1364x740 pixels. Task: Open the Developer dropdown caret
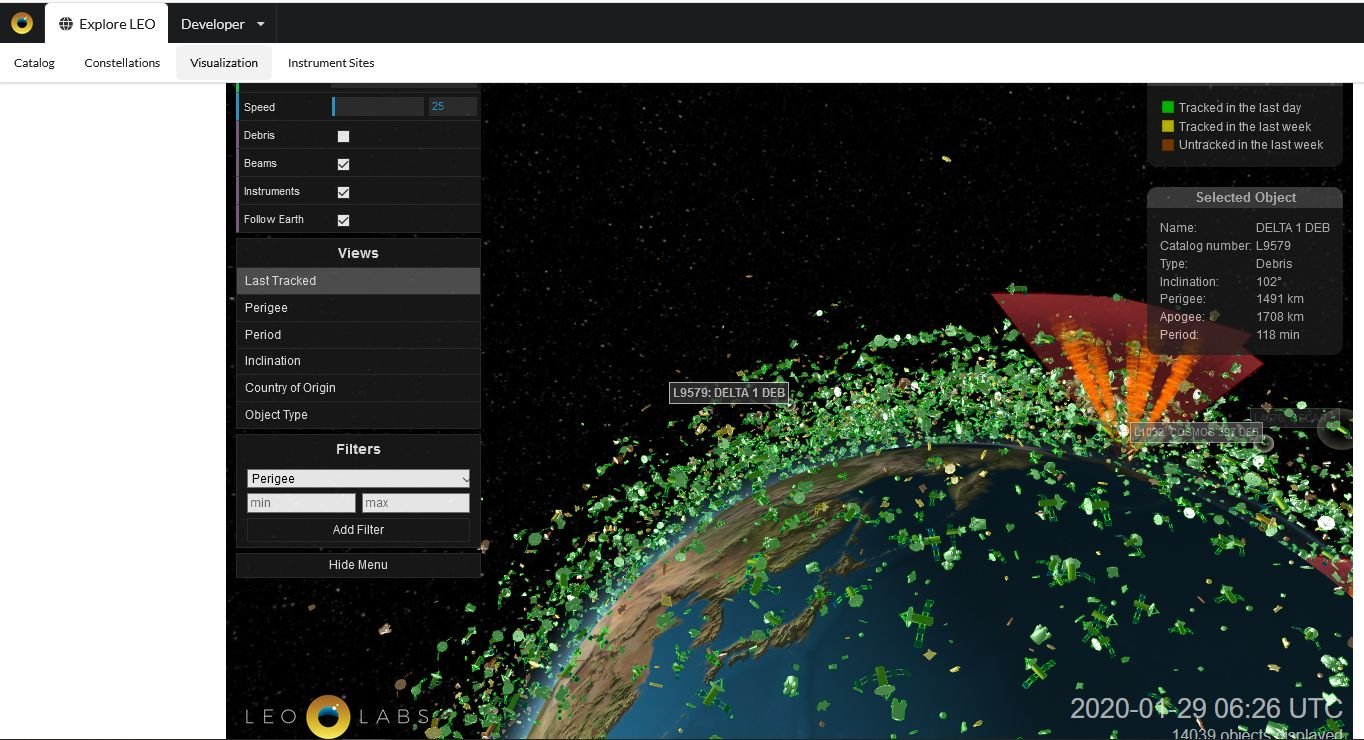(x=261, y=24)
